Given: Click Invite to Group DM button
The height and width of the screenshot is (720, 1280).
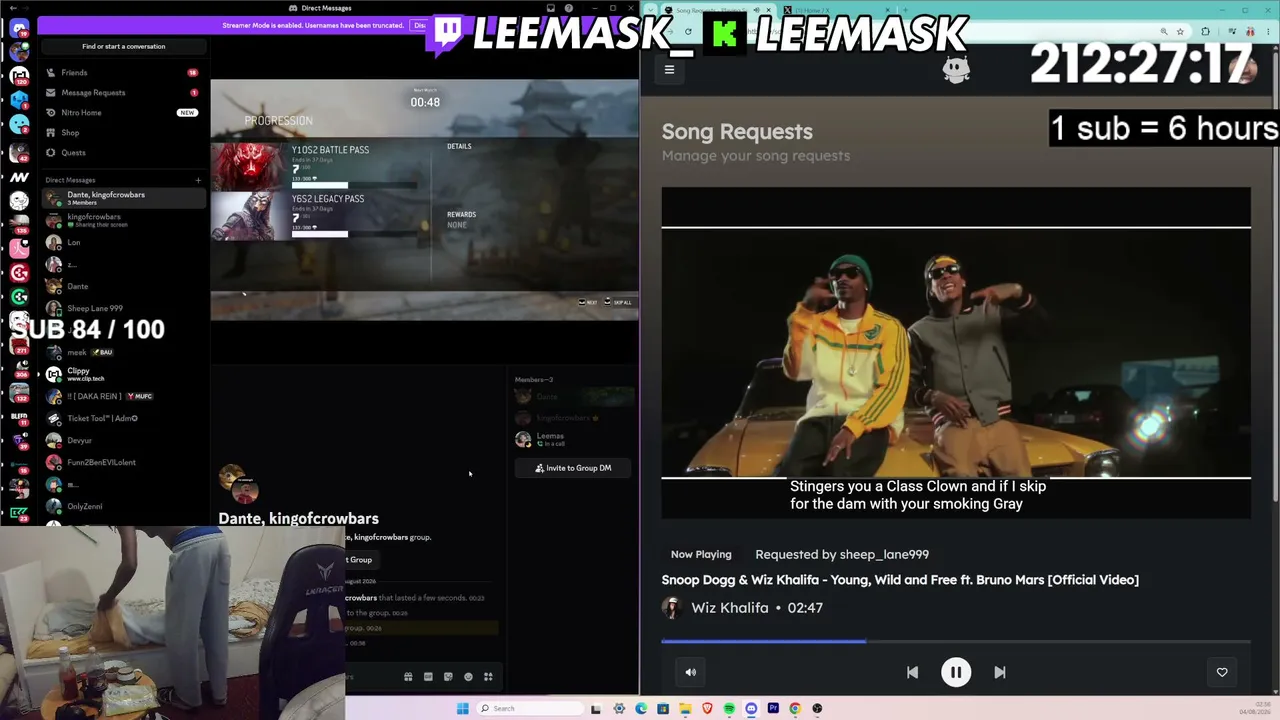Looking at the screenshot, I should (x=573, y=468).
